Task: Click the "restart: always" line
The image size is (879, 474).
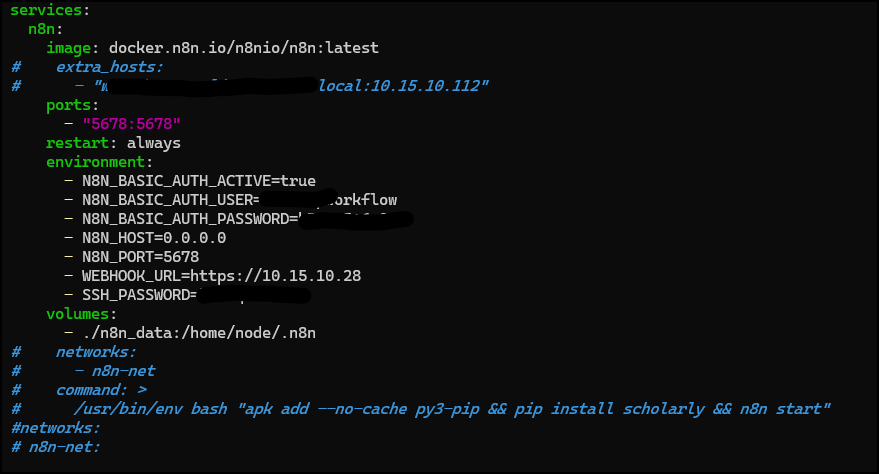Action: pyautogui.click(x=113, y=143)
